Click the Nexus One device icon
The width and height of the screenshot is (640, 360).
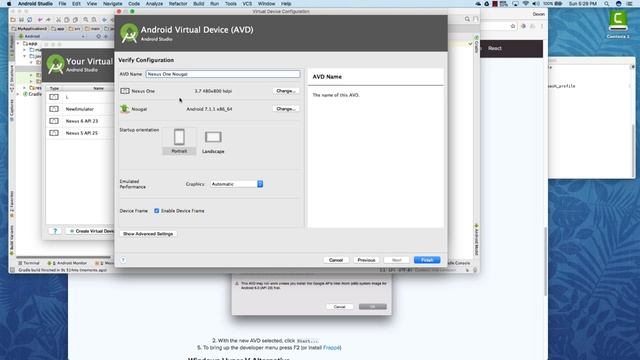pos(125,91)
